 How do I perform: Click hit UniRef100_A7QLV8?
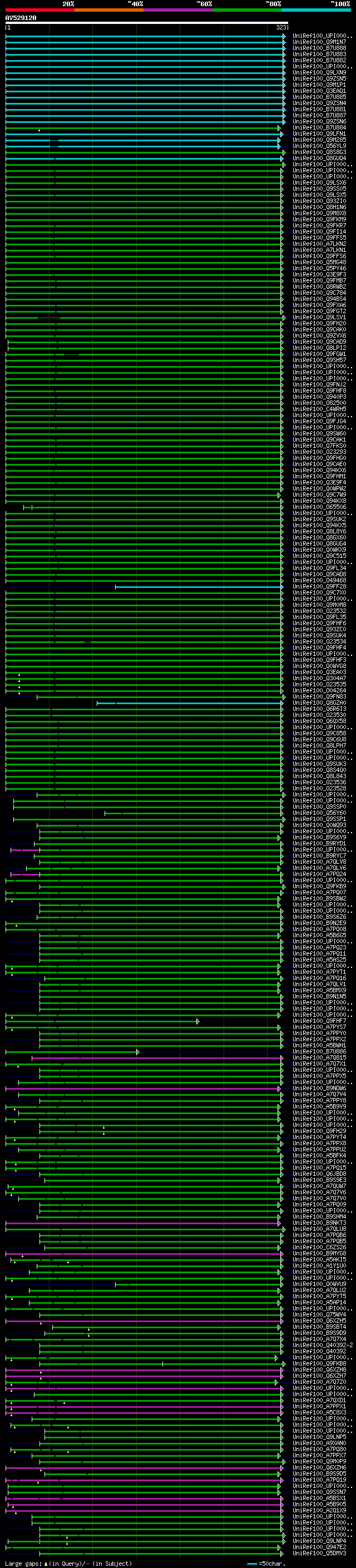319,862
